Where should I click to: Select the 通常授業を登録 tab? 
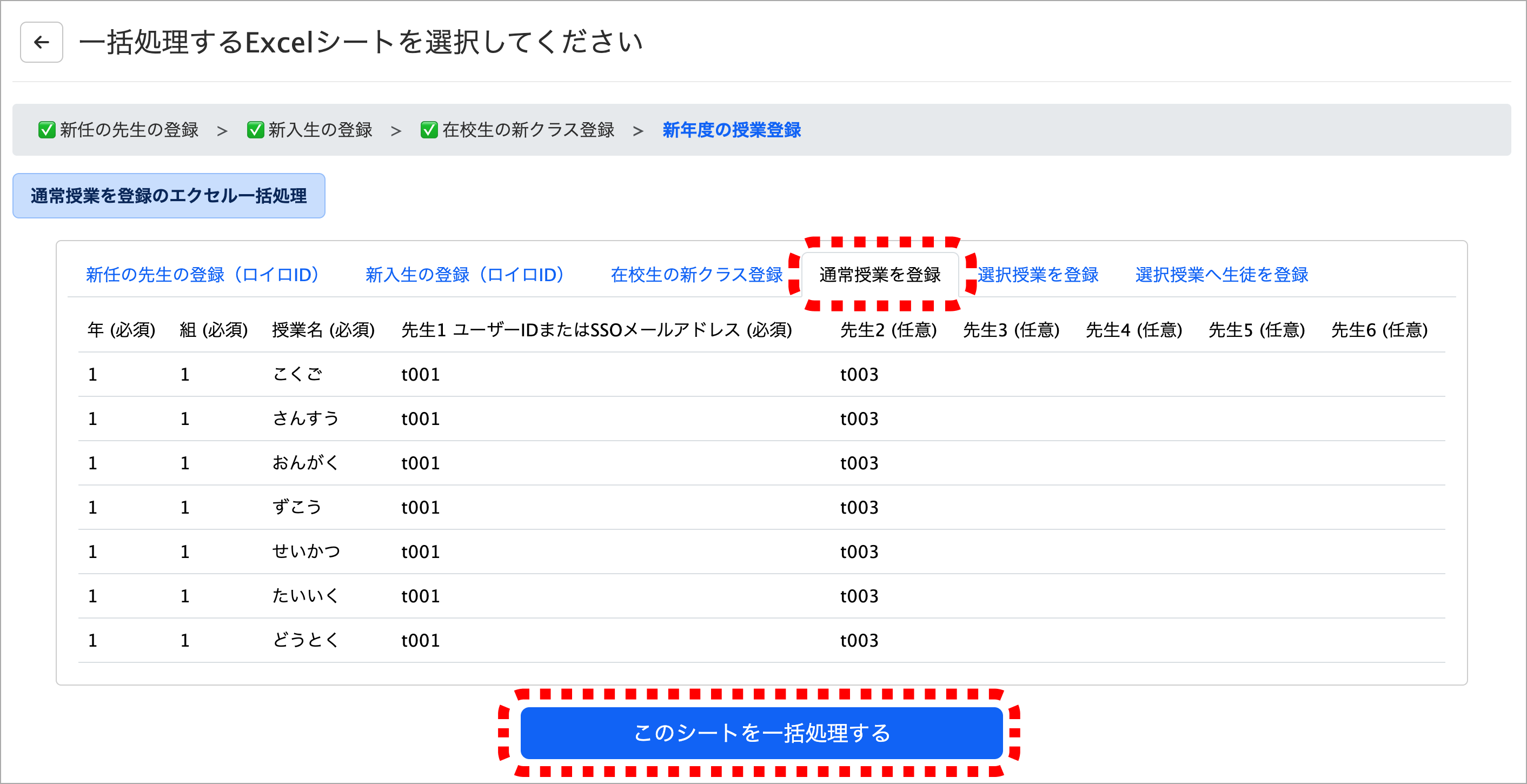[880, 274]
